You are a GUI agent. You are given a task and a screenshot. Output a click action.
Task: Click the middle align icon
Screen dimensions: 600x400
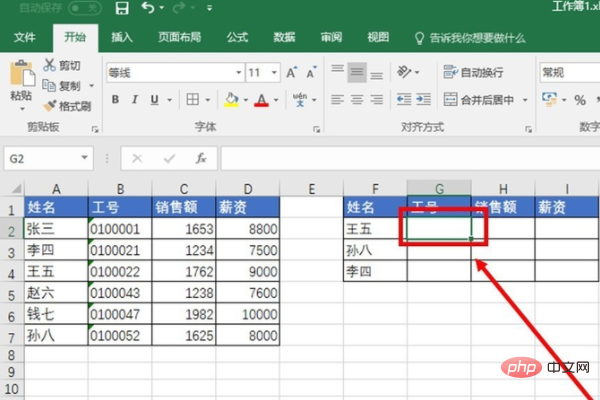click(x=357, y=72)
